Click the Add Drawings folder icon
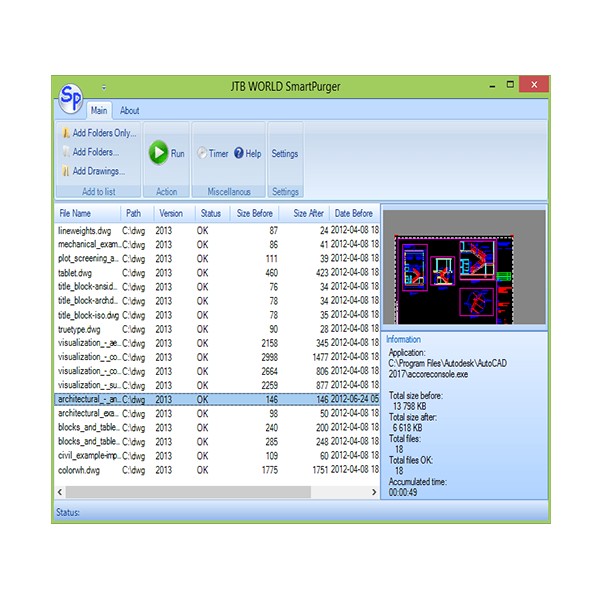This screenshot has height=600, width=600. coord(66,171)
